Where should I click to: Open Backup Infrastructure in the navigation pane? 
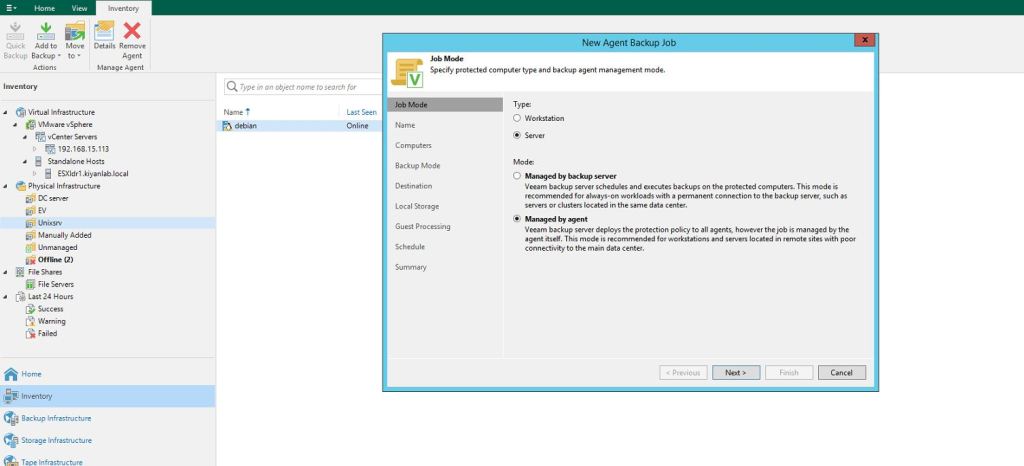click(x=56, y=418)
